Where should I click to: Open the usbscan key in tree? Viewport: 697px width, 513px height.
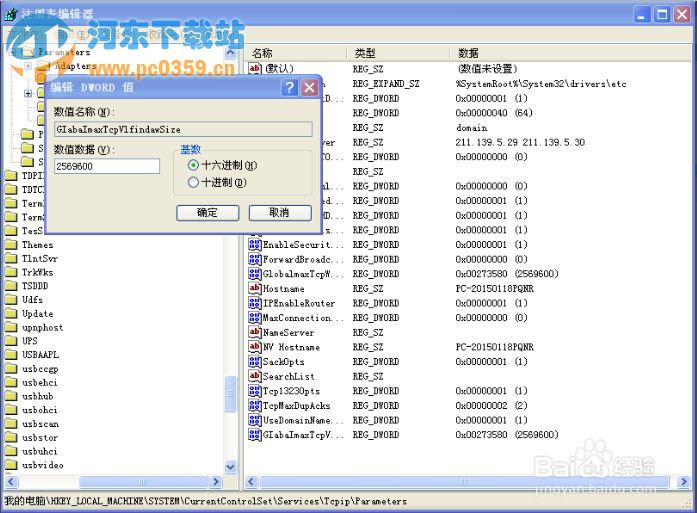click(x=40, y=424)
